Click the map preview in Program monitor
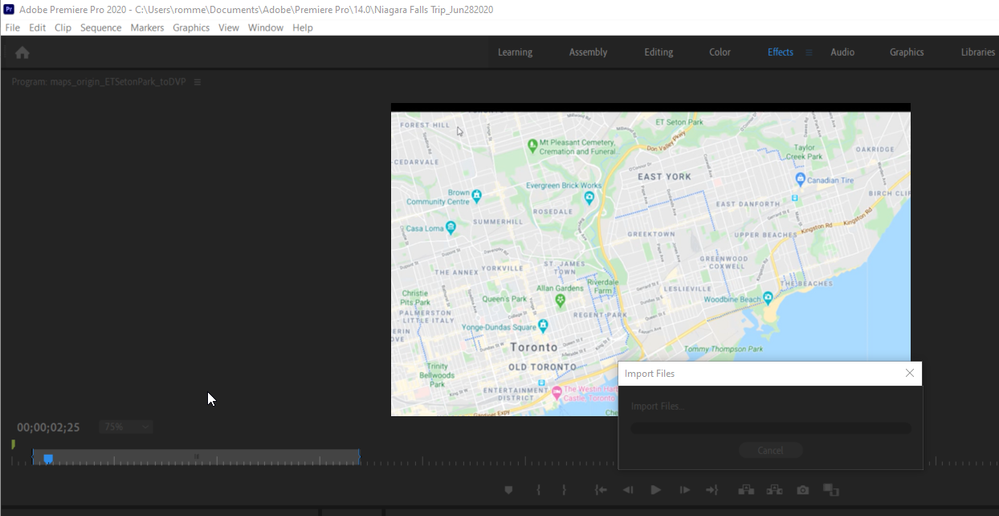 [650, 259]
